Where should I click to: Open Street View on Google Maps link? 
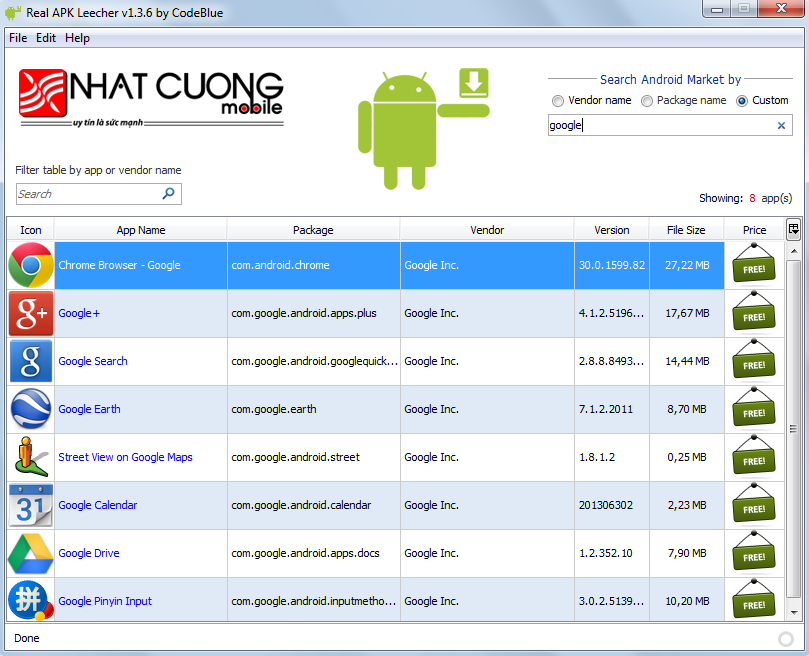[125, 457]
